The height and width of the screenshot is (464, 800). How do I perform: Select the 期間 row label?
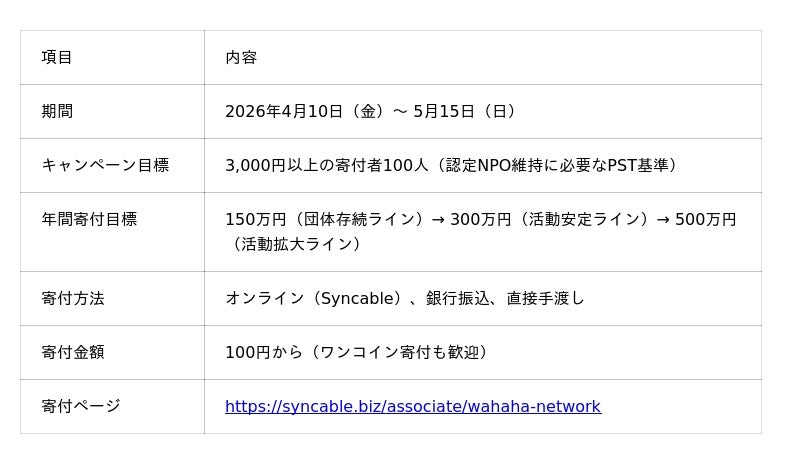click(57, 111)
